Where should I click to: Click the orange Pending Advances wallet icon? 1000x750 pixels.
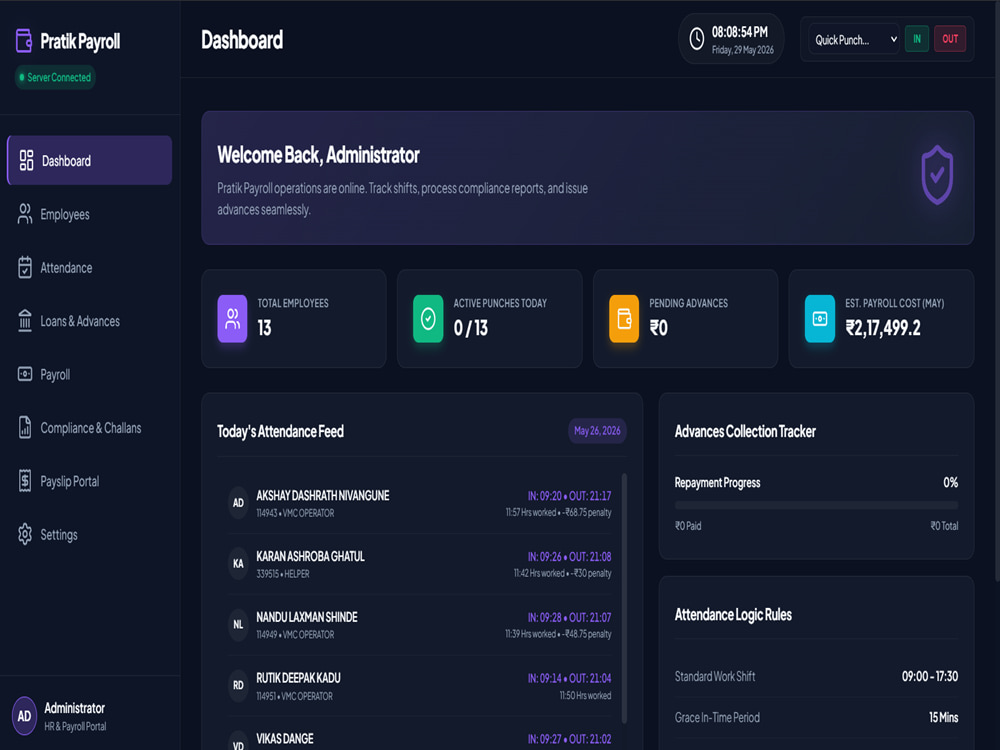624,318
